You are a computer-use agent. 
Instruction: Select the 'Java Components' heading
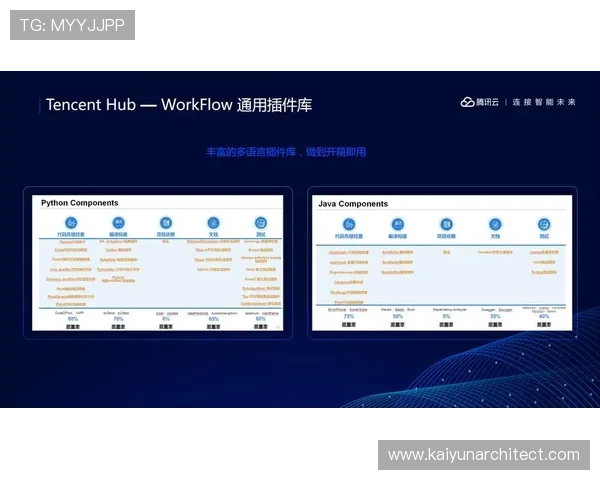[353, 204]
